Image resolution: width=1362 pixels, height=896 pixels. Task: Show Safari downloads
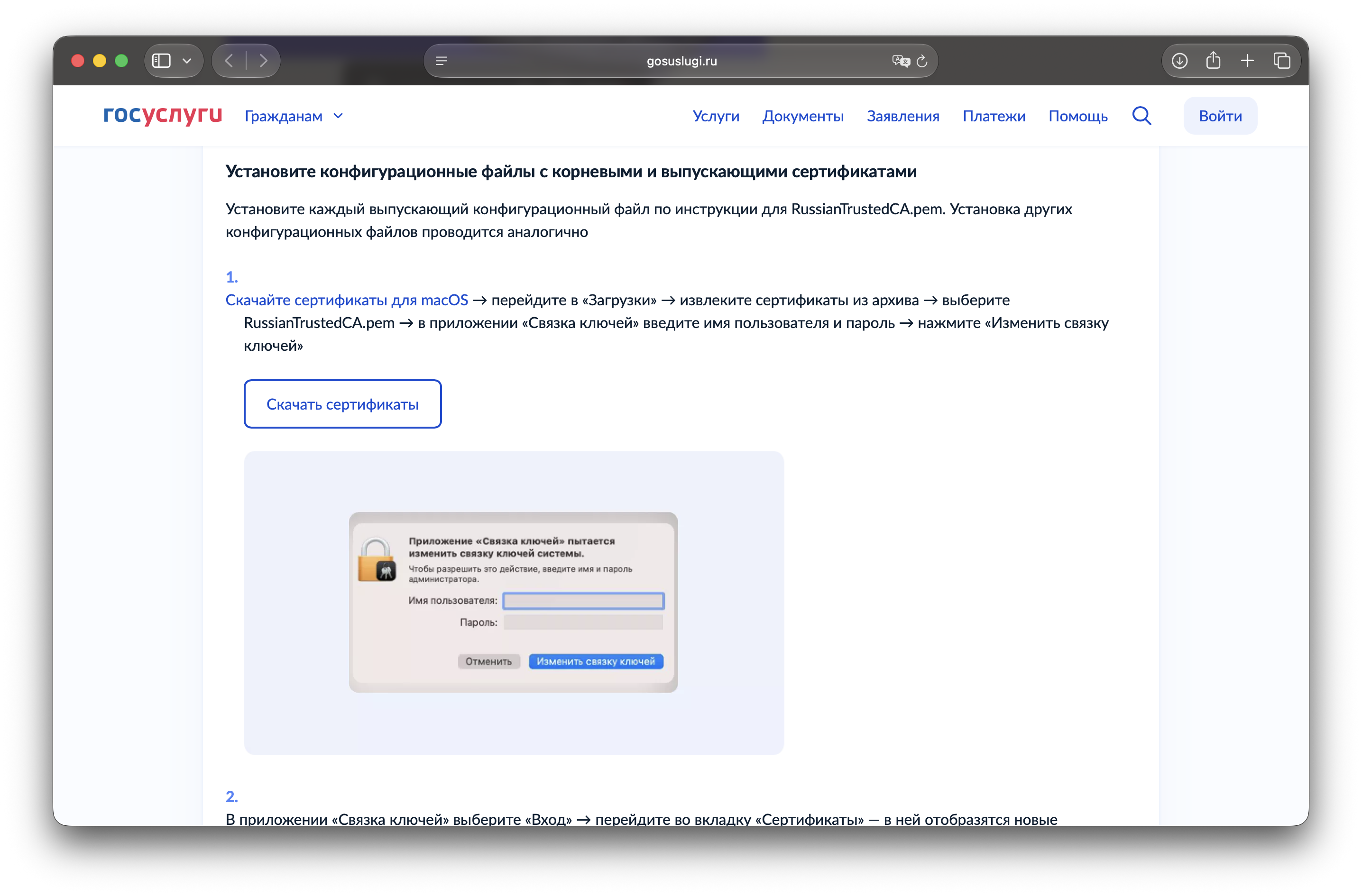[1179, 61]
